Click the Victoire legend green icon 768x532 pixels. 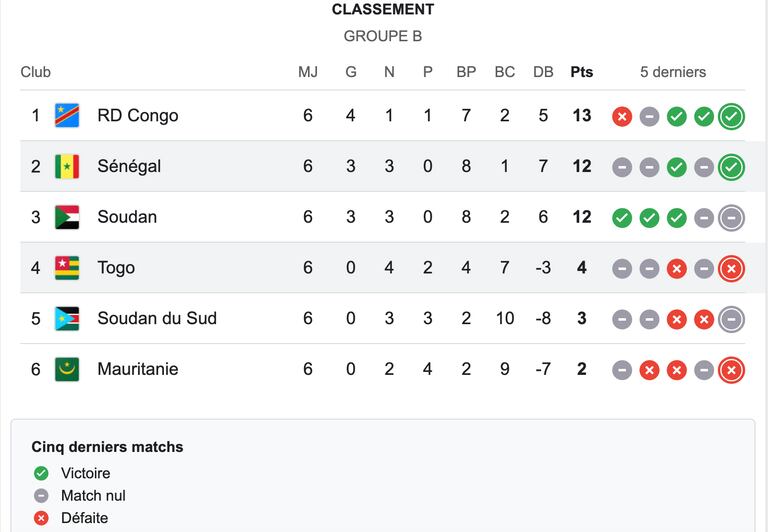[41, 473]
